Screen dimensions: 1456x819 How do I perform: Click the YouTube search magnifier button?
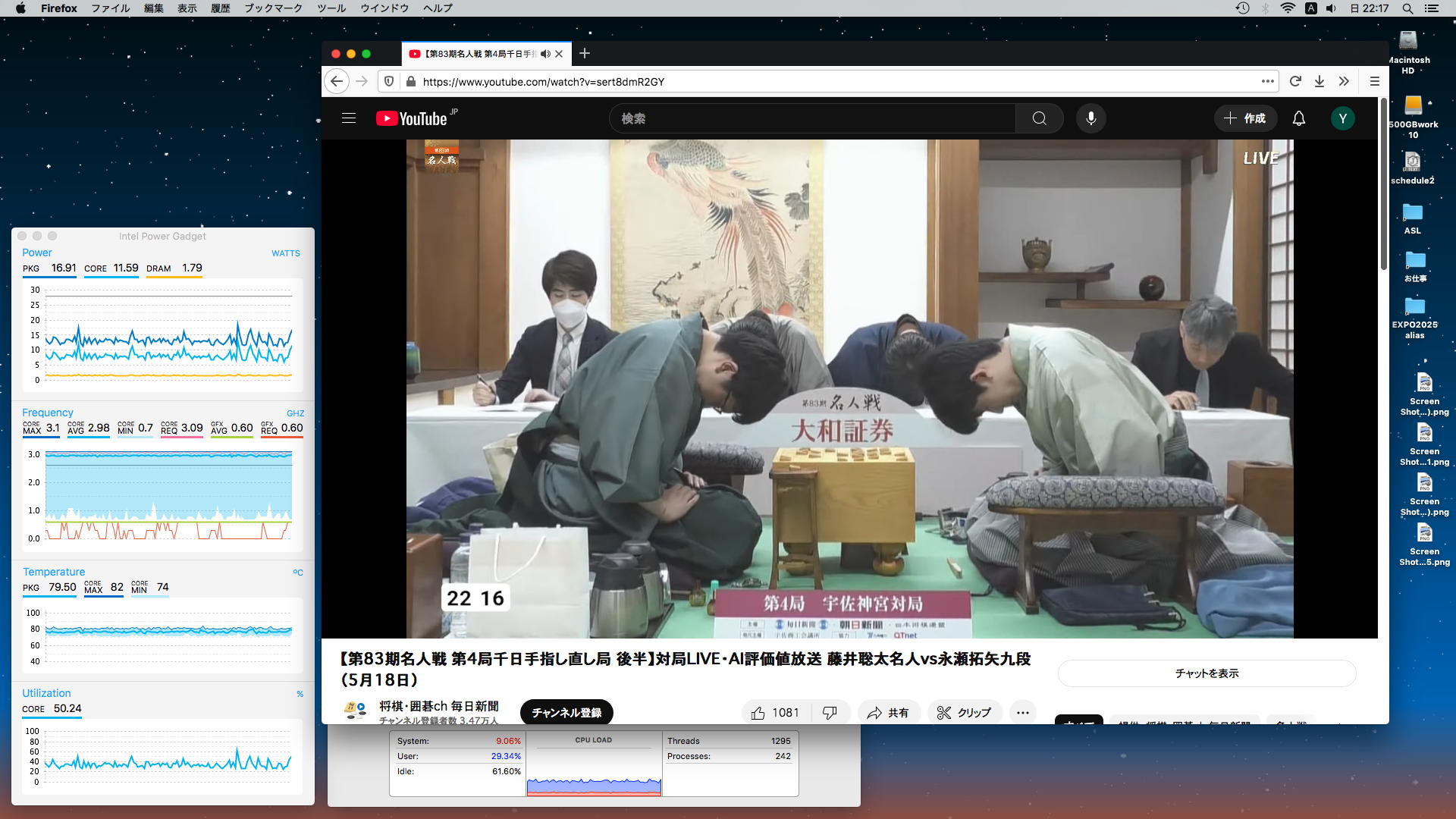point(1039,118)
